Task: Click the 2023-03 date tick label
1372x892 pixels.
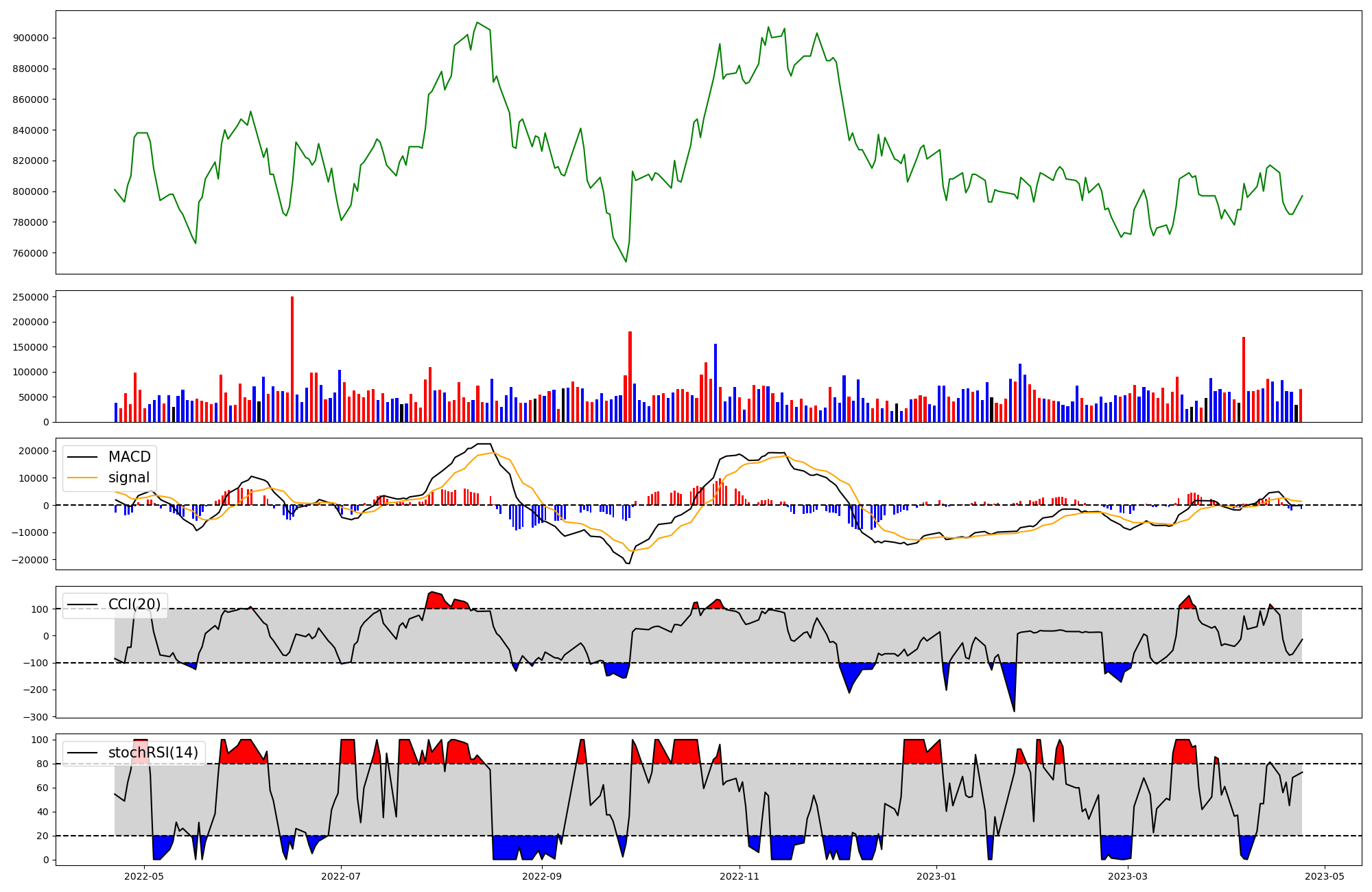Action: (x=1128, y=876)
